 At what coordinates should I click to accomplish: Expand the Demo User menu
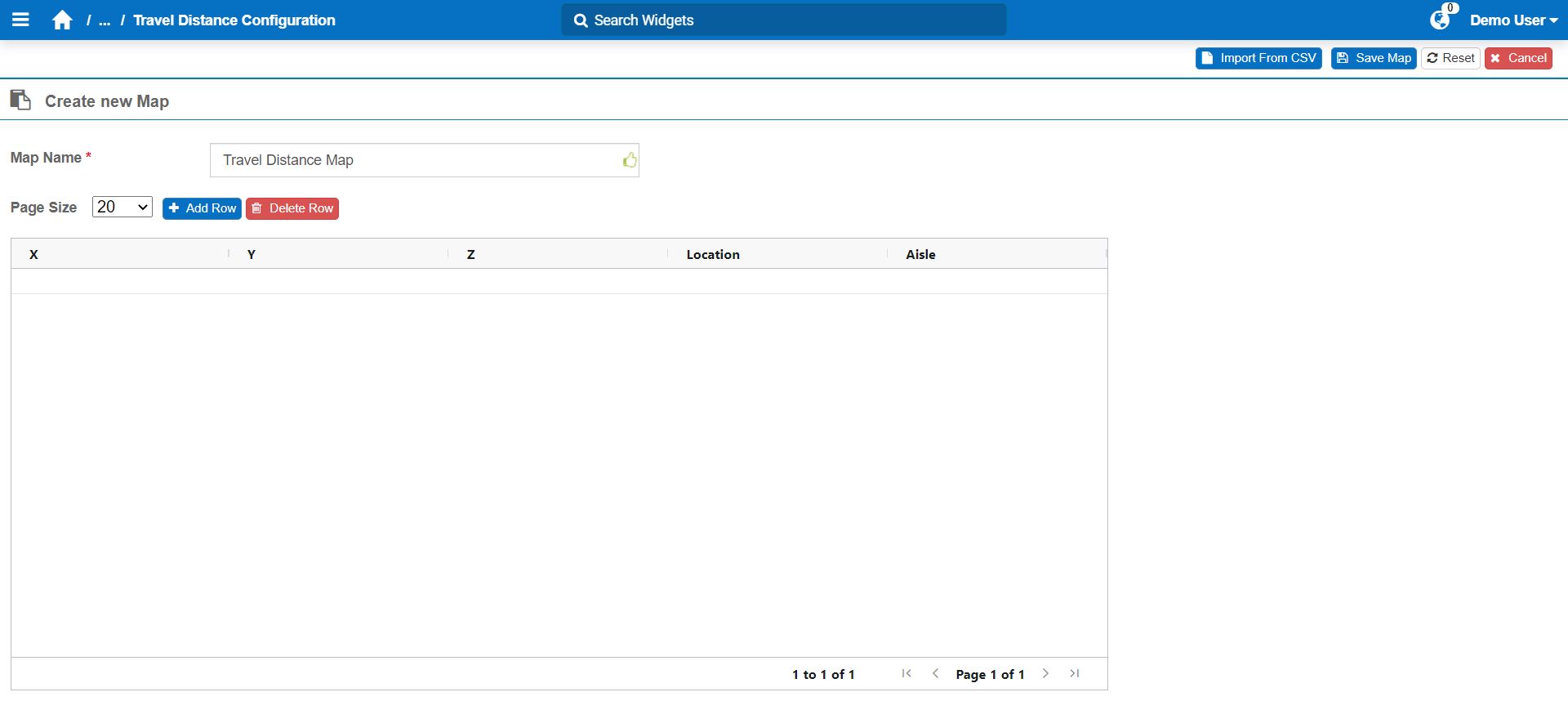1513,20
